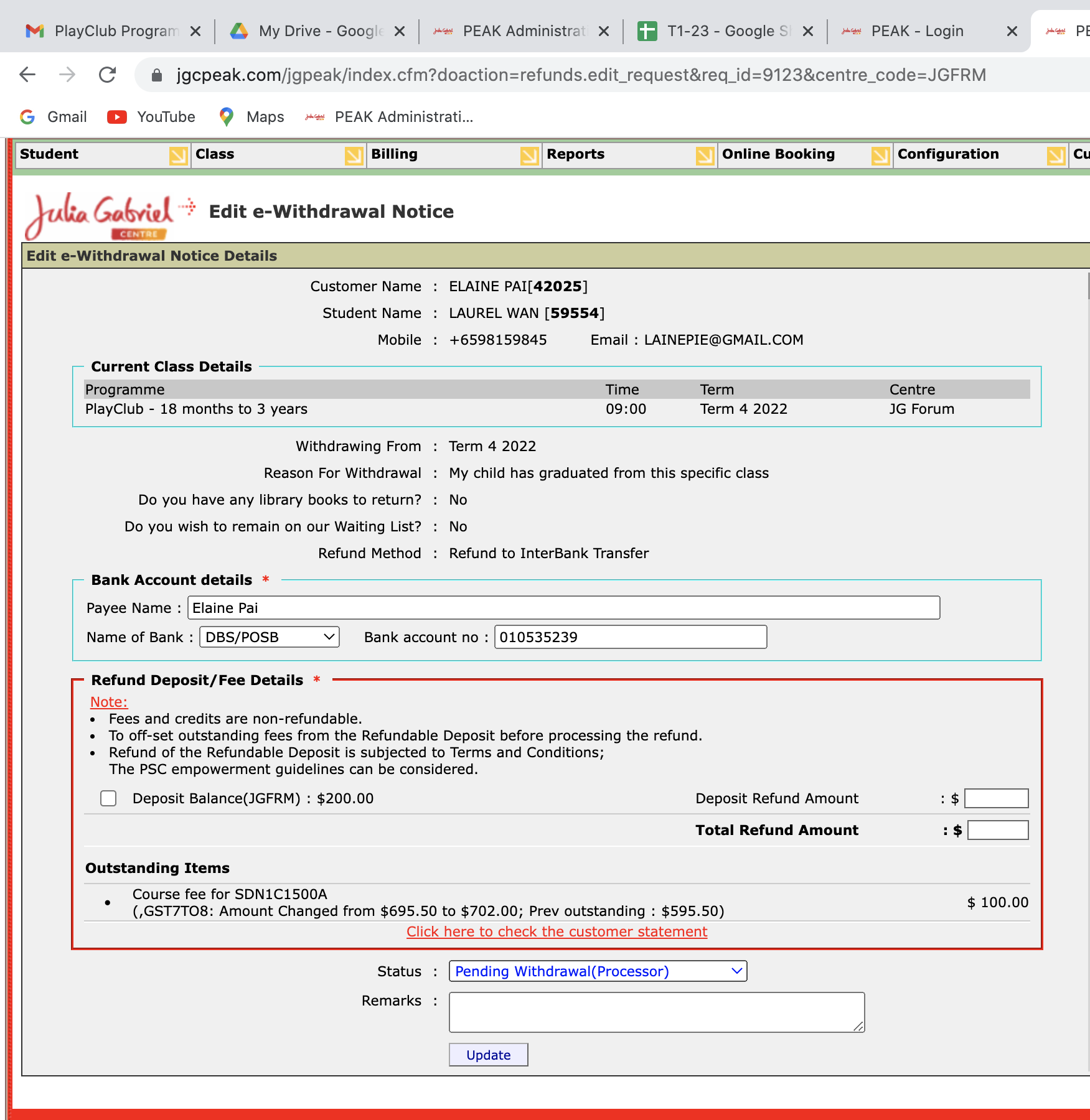Open the YouTube bookmark

pyautogui.click(x=151, y=117)
